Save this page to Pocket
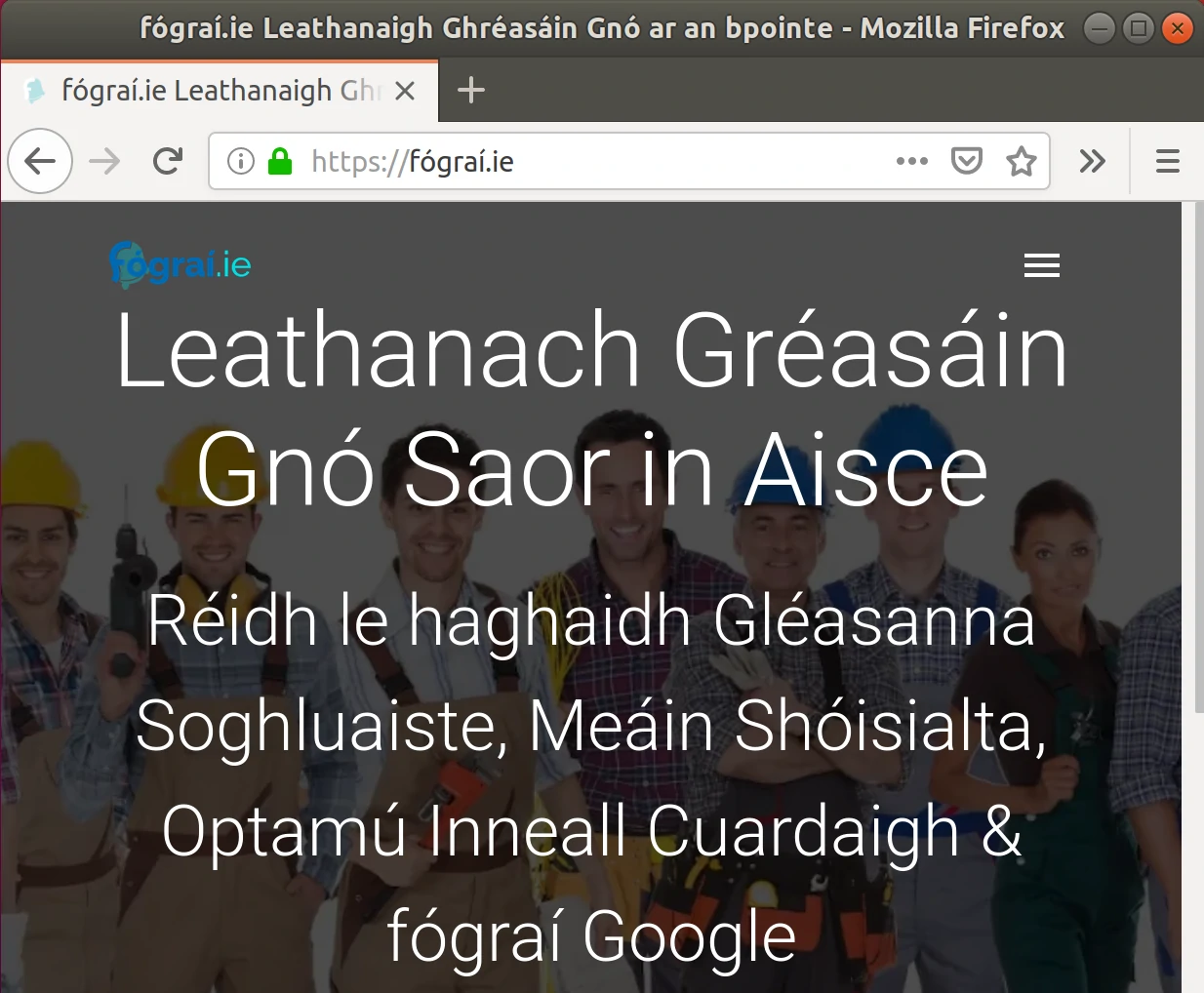1204x993 pixels. (966, 161)
